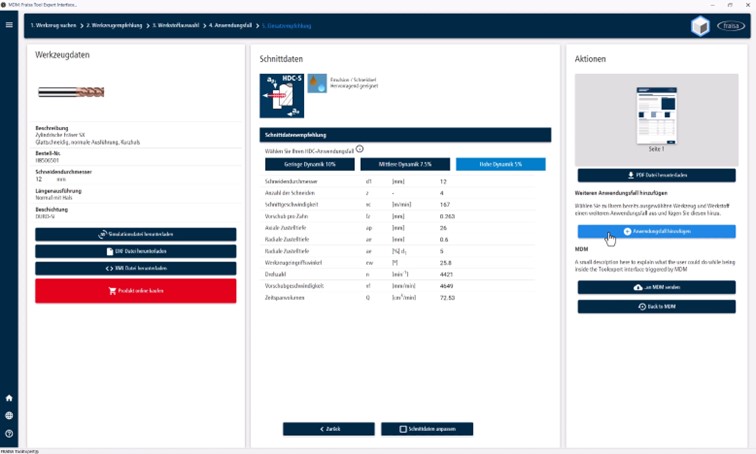Image resolution: width=756 pixels, height=454 pixels.
Task: Open the PDF preview thumbnail Seite 1
Action: pyautogui.click(x=656, y=116)
